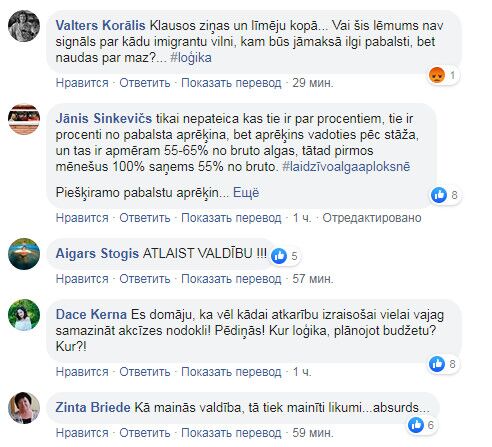Reply to Zinta Briede comment
This screenshot has width=492, height=447.
pyautogui.click(x=145, y=433)
